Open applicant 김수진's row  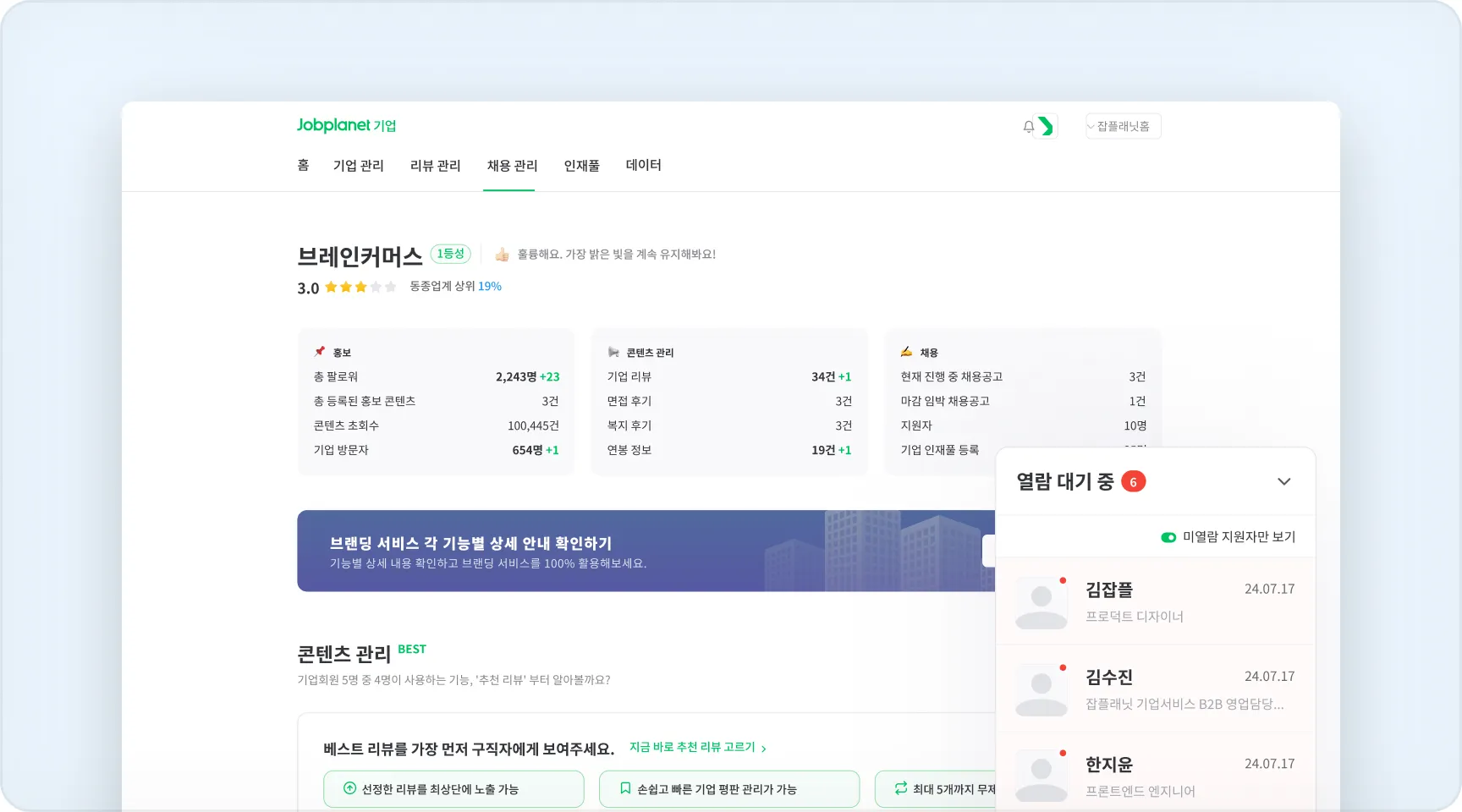[1156, 689]
